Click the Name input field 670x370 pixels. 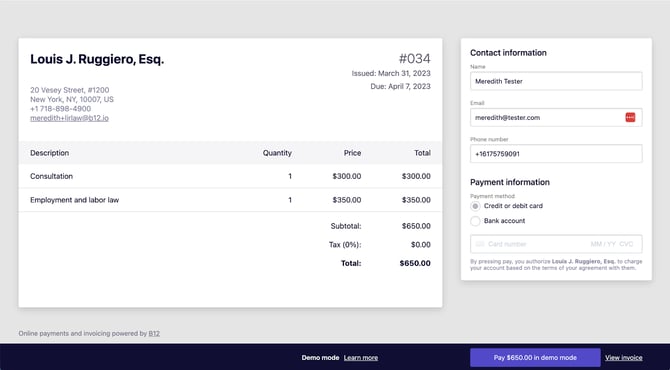(556, 81)
